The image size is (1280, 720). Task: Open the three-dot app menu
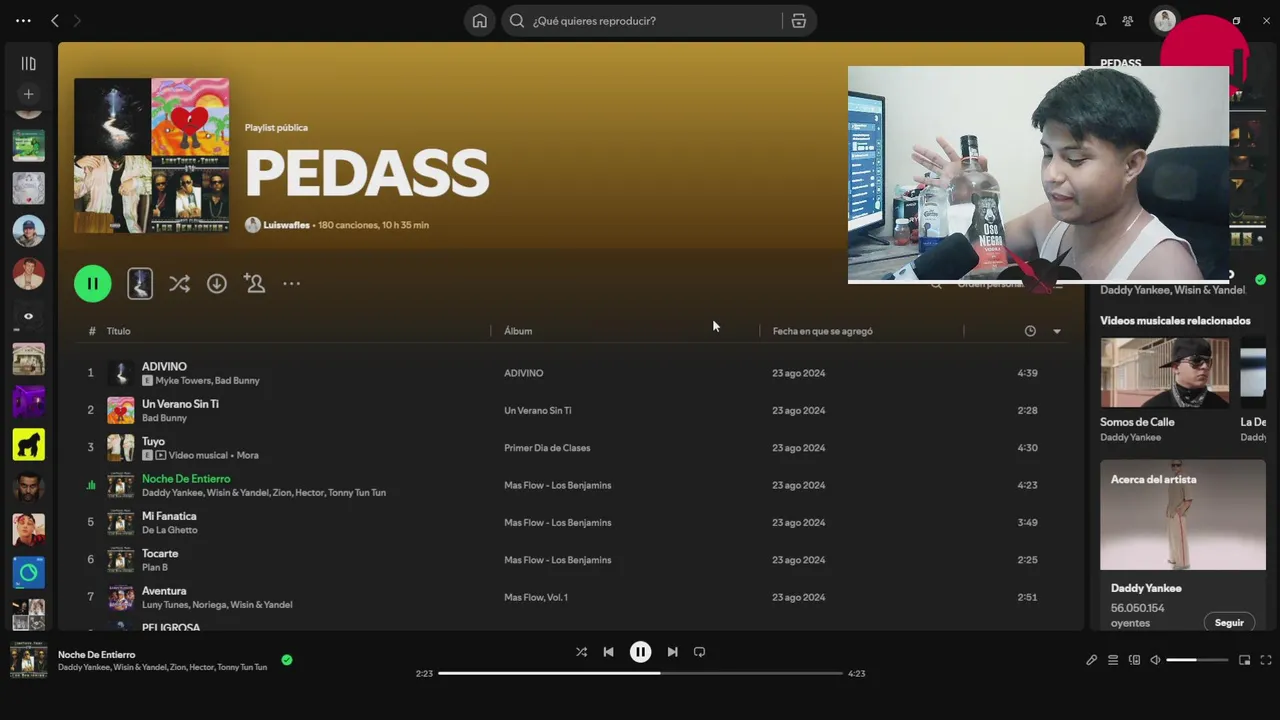tap(23, 21)
